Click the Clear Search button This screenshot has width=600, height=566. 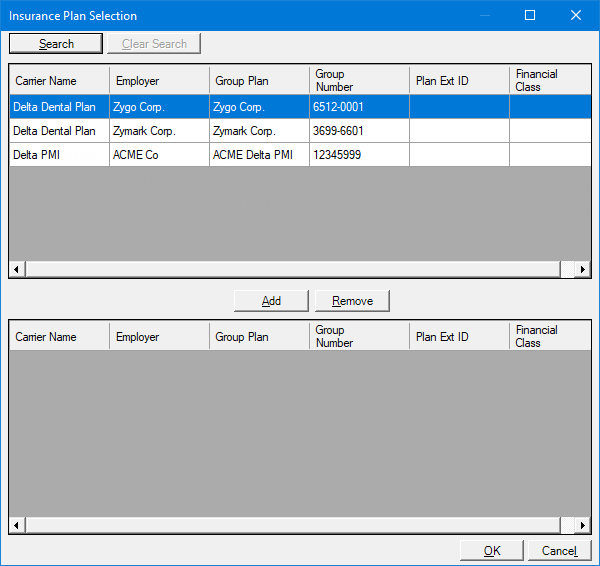click(x=154, y=44)
